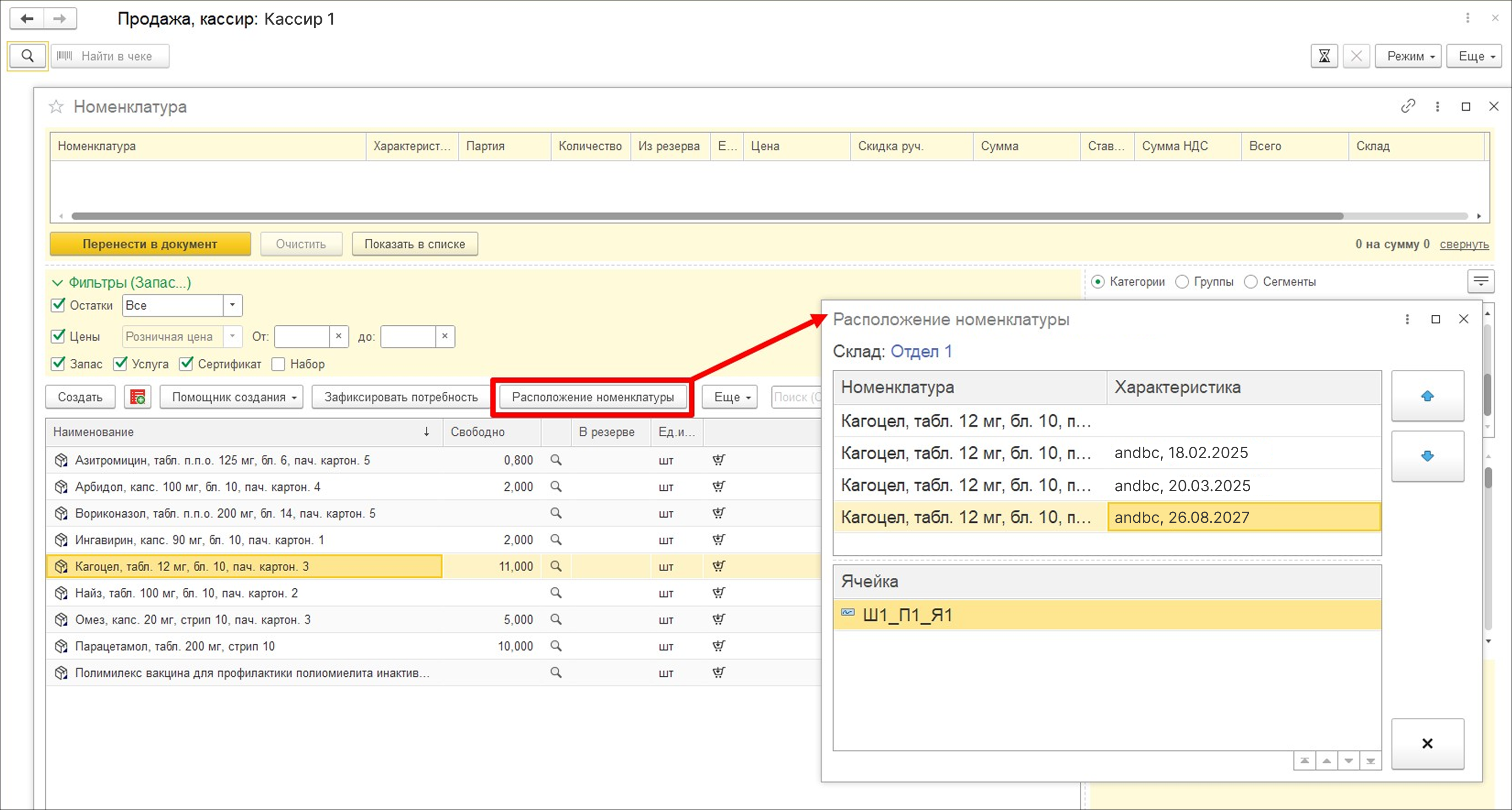Select the Группы radio button
The width and height of the screenshot is (1512, 810).
pos(1181,282)
